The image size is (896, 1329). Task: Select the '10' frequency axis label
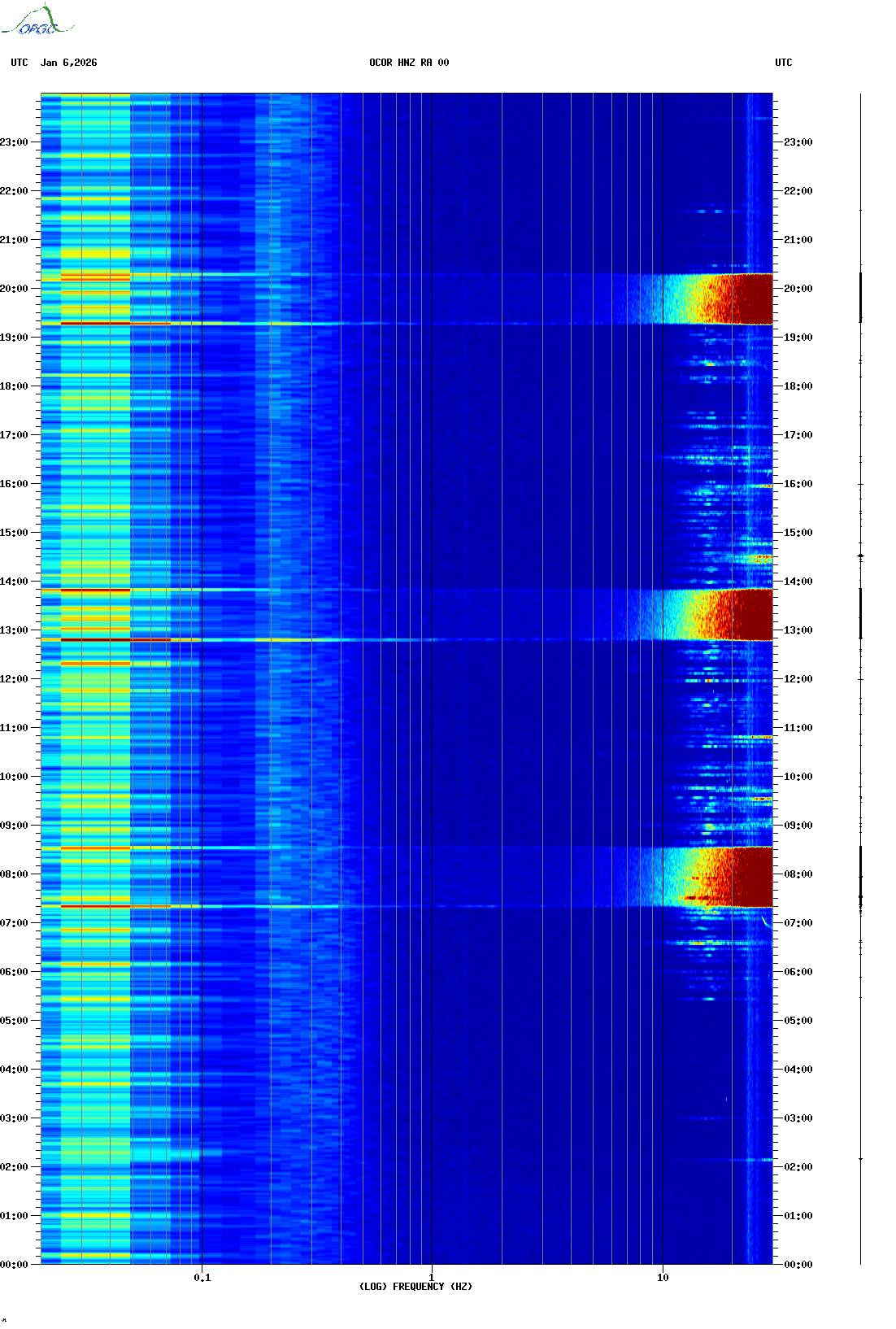[x=663, y=1278]
